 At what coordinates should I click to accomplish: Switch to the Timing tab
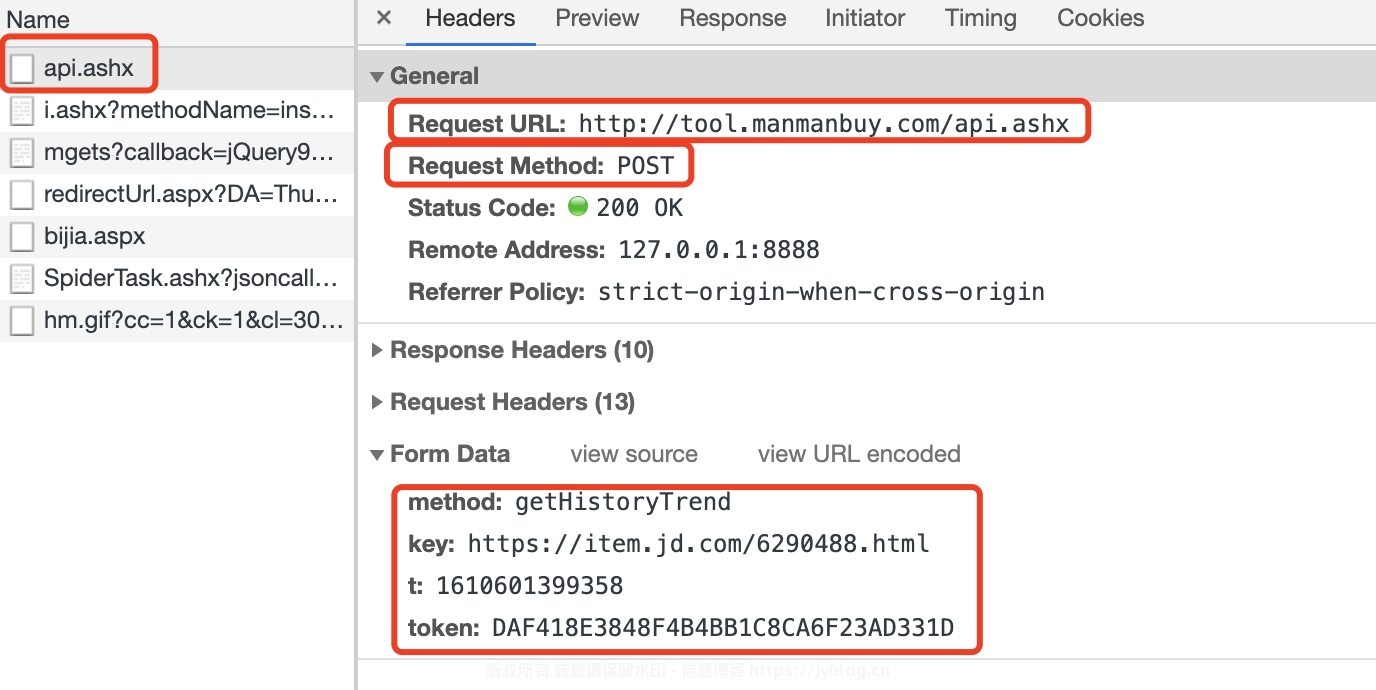pos(981,18)
